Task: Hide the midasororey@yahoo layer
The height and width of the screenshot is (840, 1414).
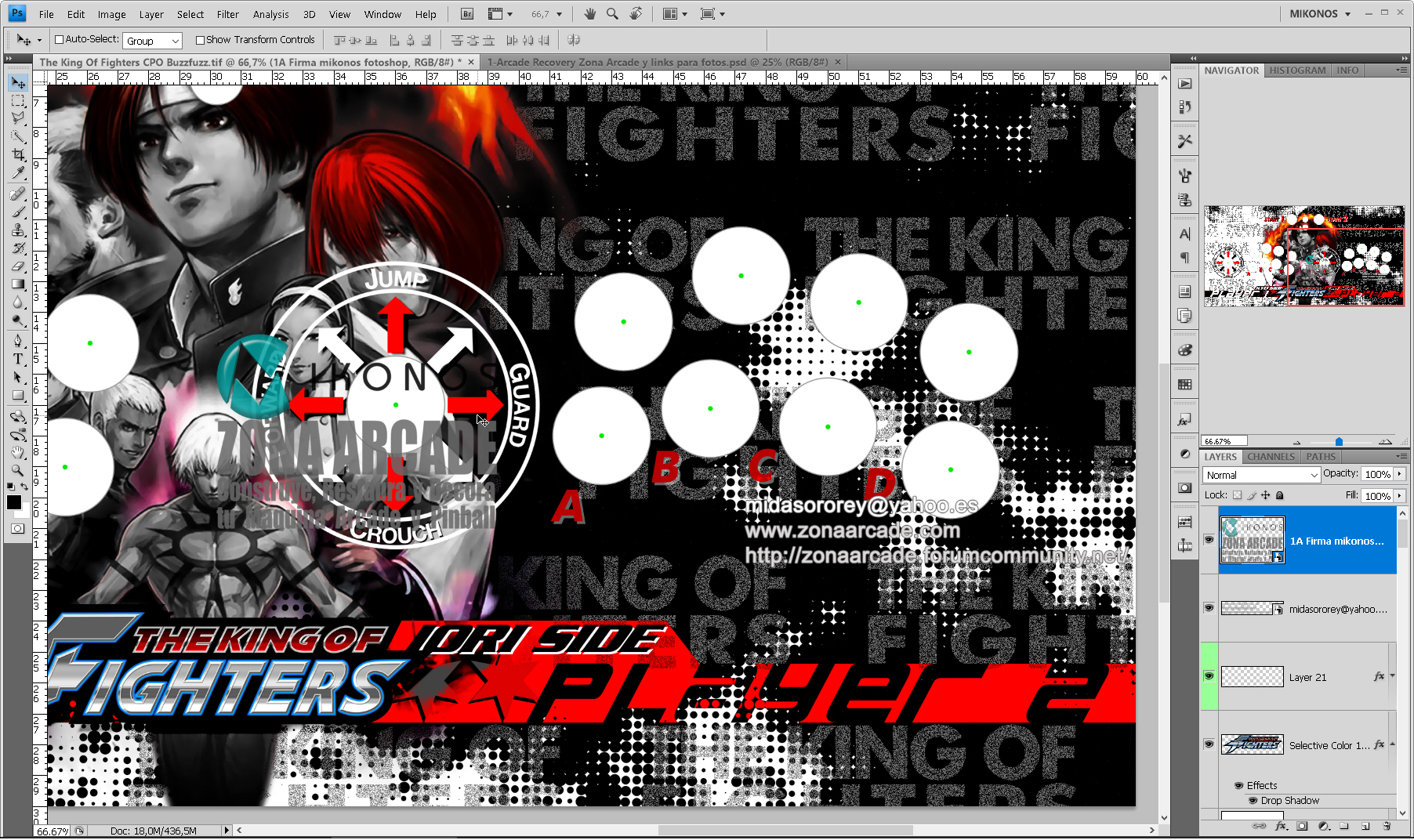Action: point(1209,608)
